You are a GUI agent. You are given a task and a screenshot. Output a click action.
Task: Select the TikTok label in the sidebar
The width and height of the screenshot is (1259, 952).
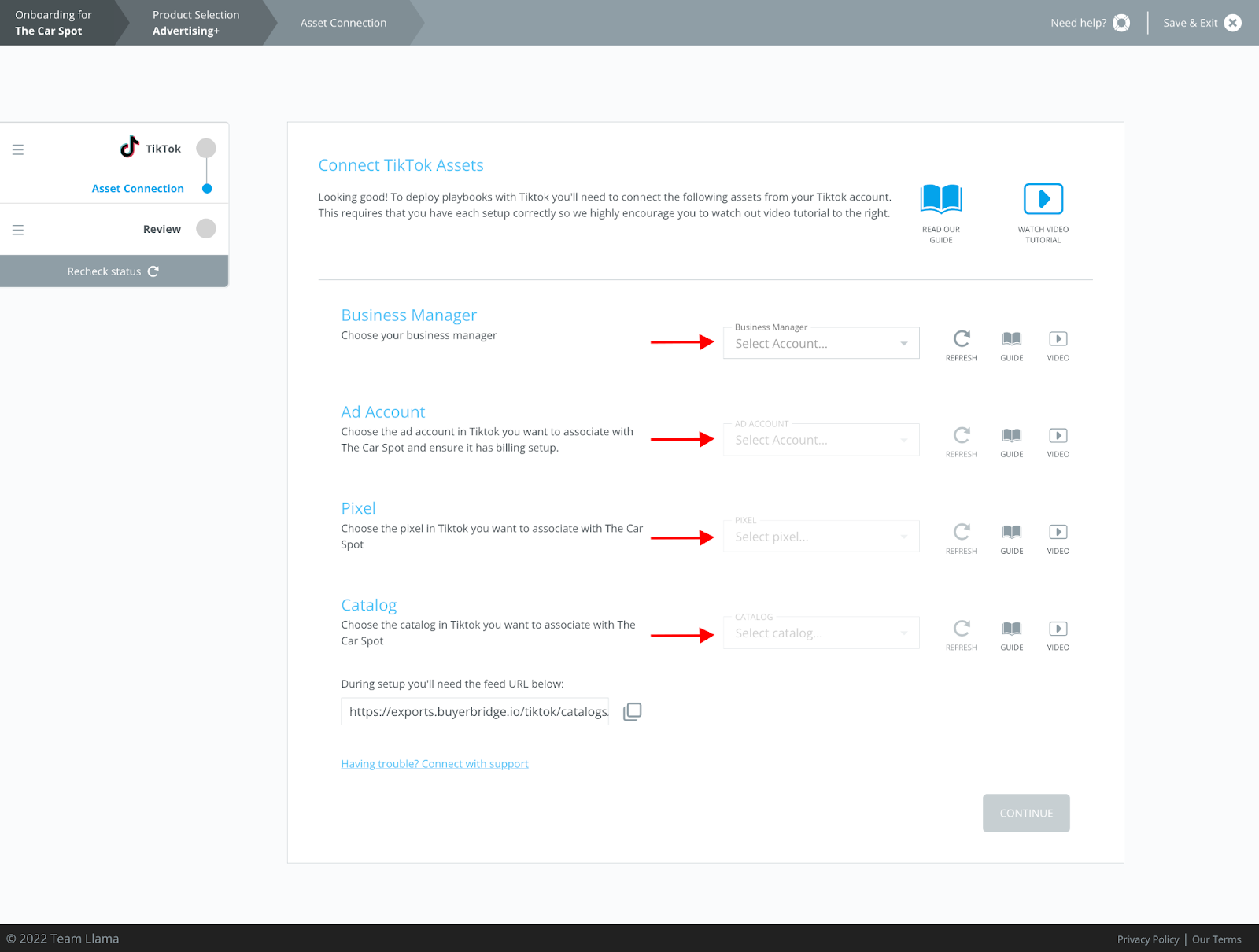click(x=163, y=149)
